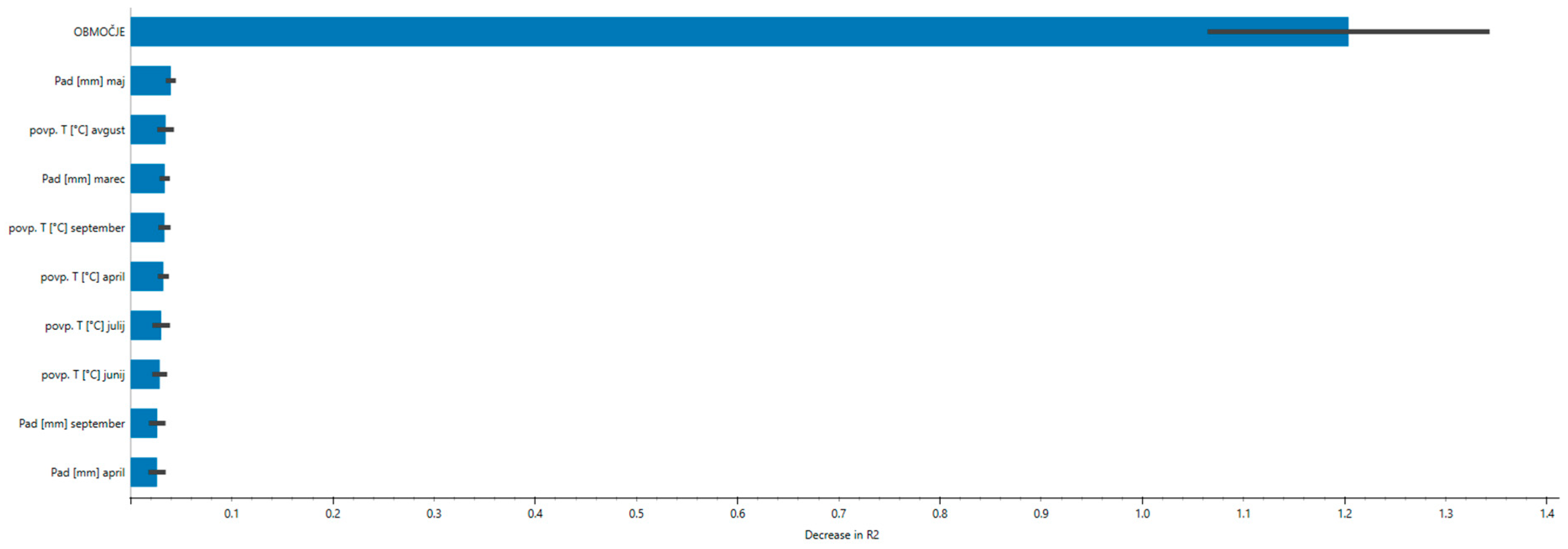Click the Pad [mm] marec label

[x=83, y=179]
